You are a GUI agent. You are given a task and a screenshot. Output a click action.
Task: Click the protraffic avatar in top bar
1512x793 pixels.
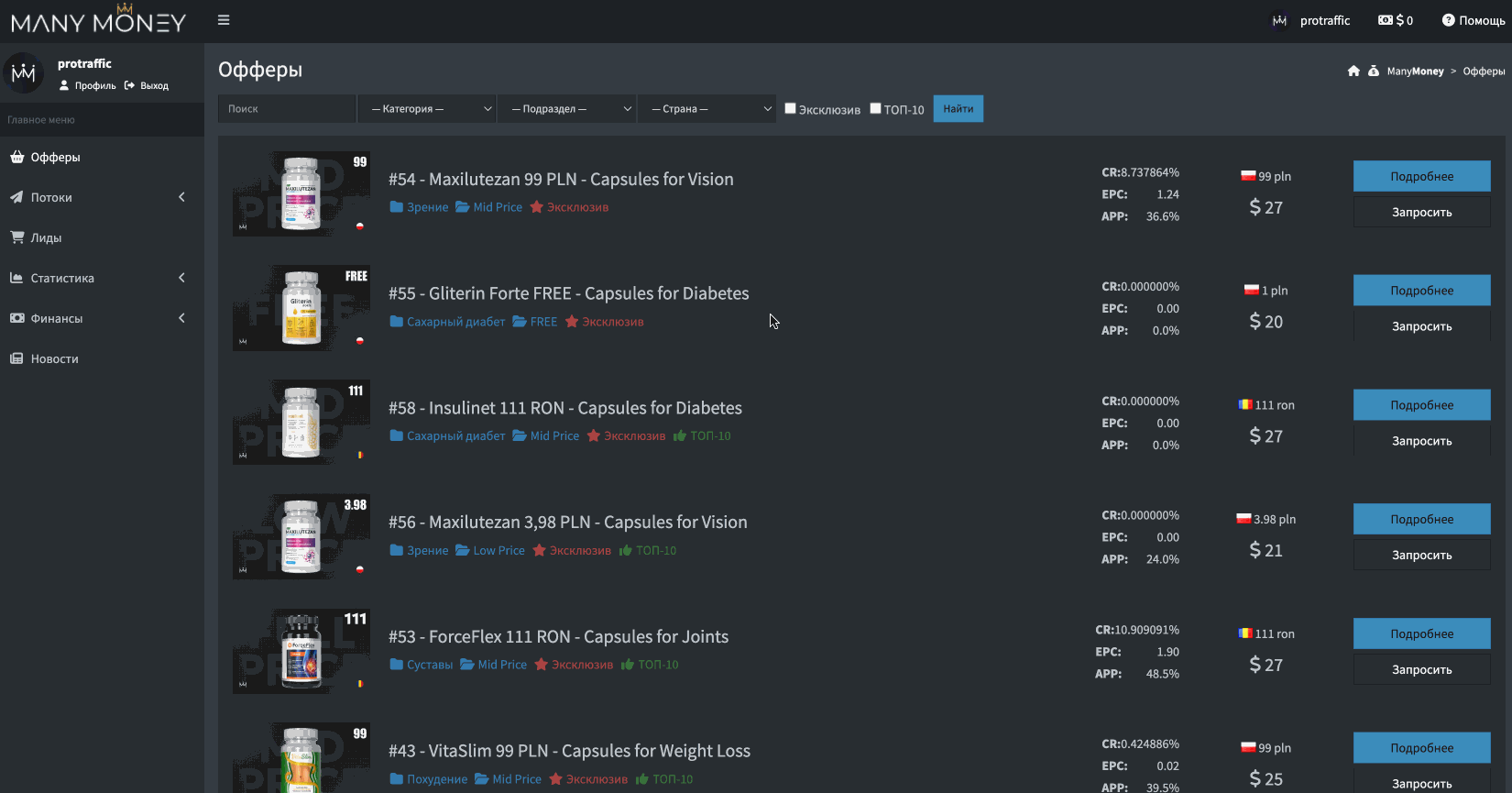click(x=1280, y=20)
